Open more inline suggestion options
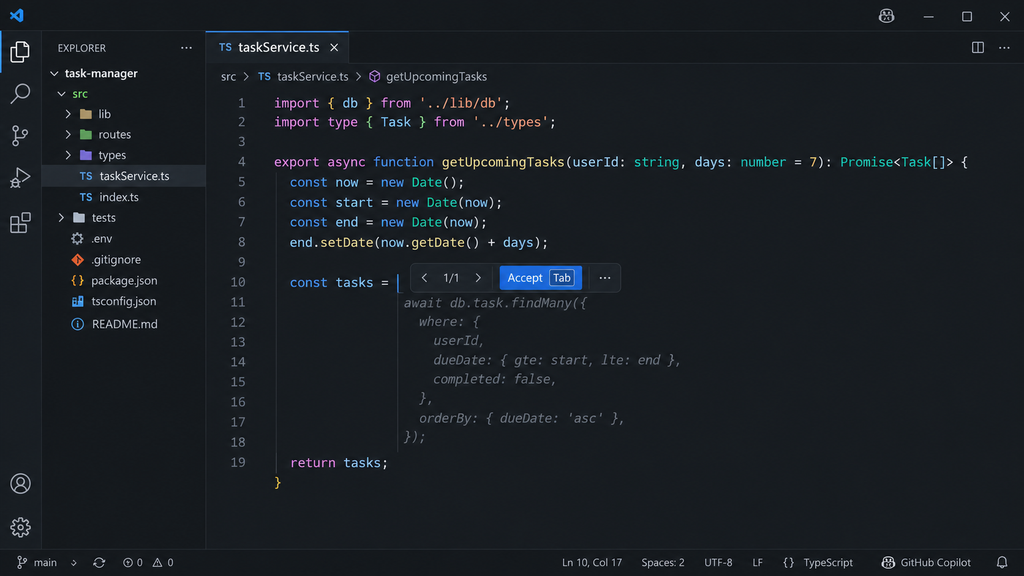1024x576 pixels. 605,278
